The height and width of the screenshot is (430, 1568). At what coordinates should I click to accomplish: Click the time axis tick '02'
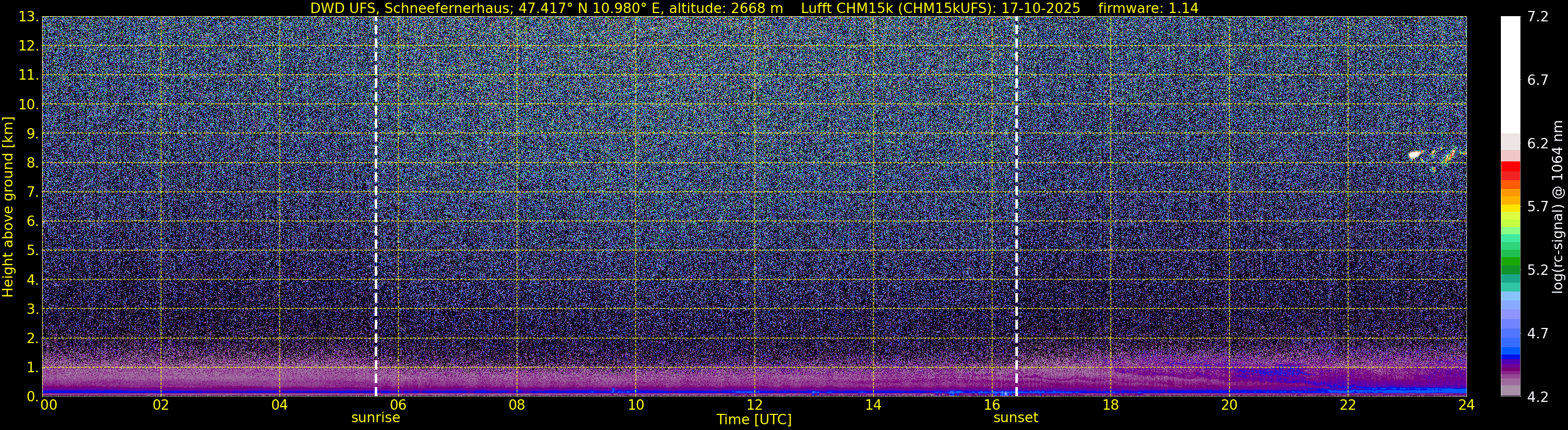161,405
